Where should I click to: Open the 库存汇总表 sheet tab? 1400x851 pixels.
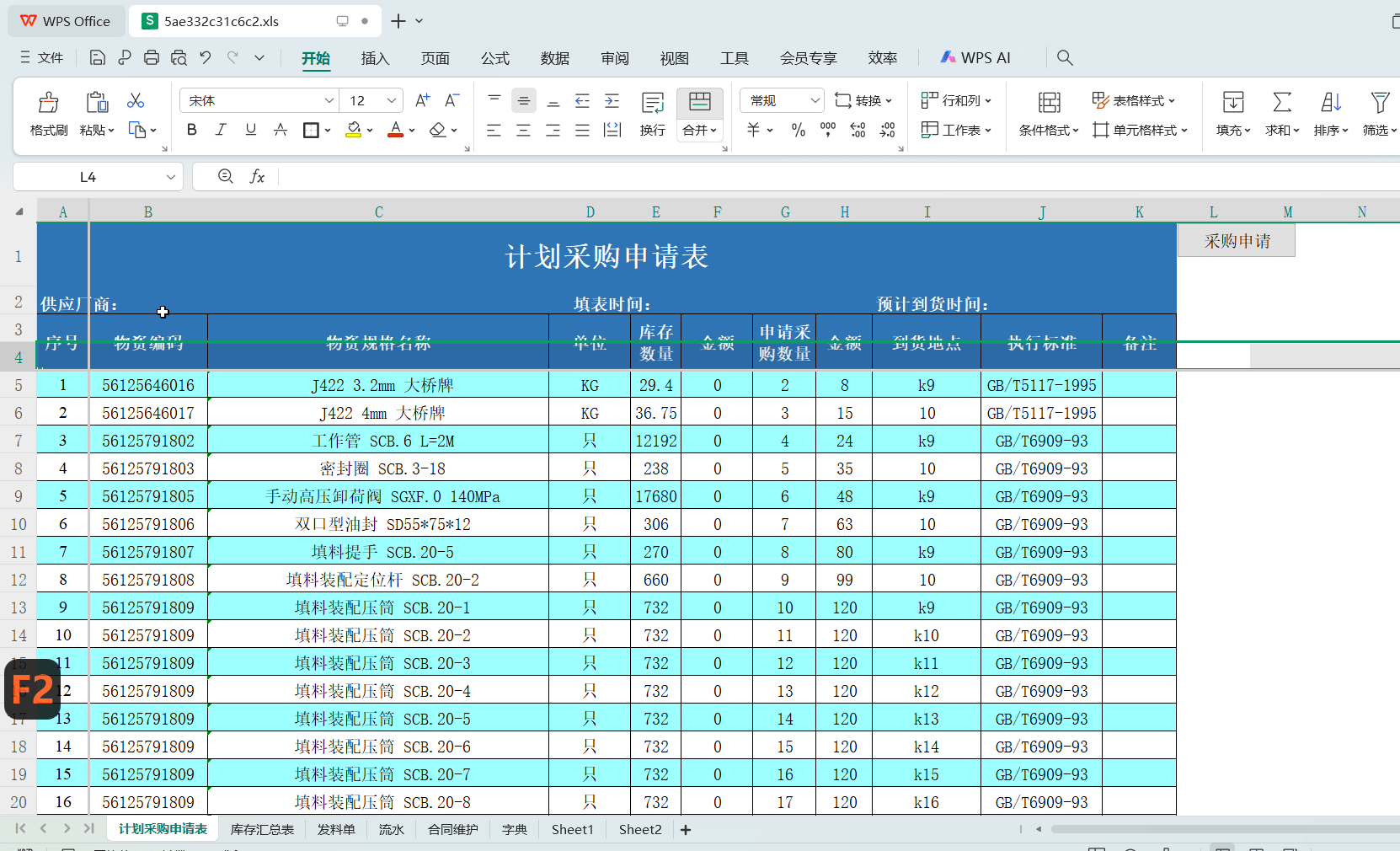[262, 829]
